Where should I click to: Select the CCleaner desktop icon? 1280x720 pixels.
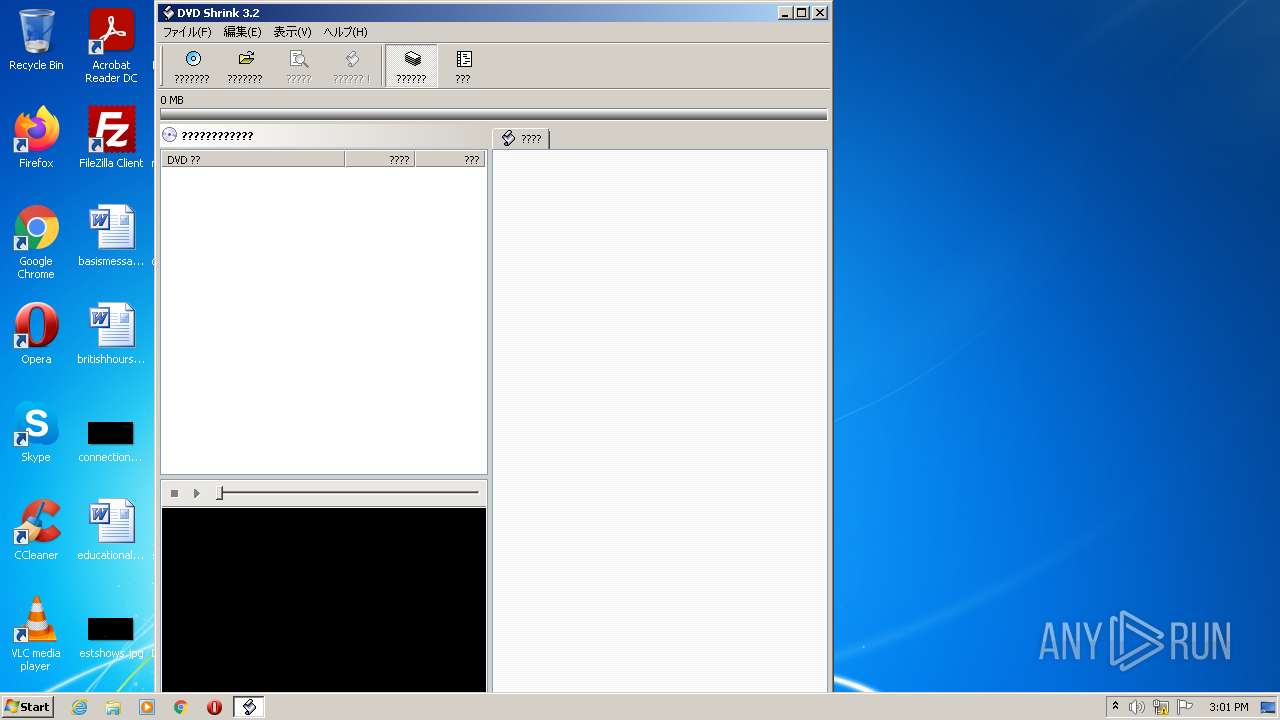(x=36, y=530)
